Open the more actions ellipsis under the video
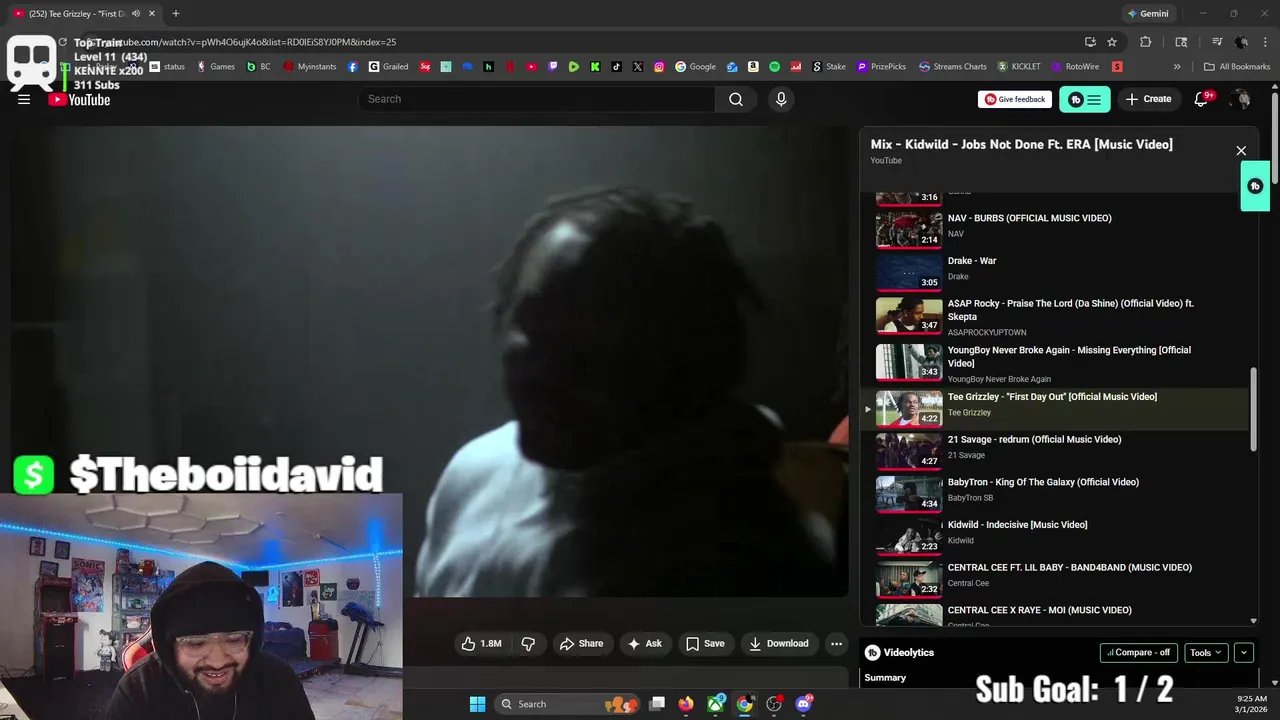 (836, 643)
